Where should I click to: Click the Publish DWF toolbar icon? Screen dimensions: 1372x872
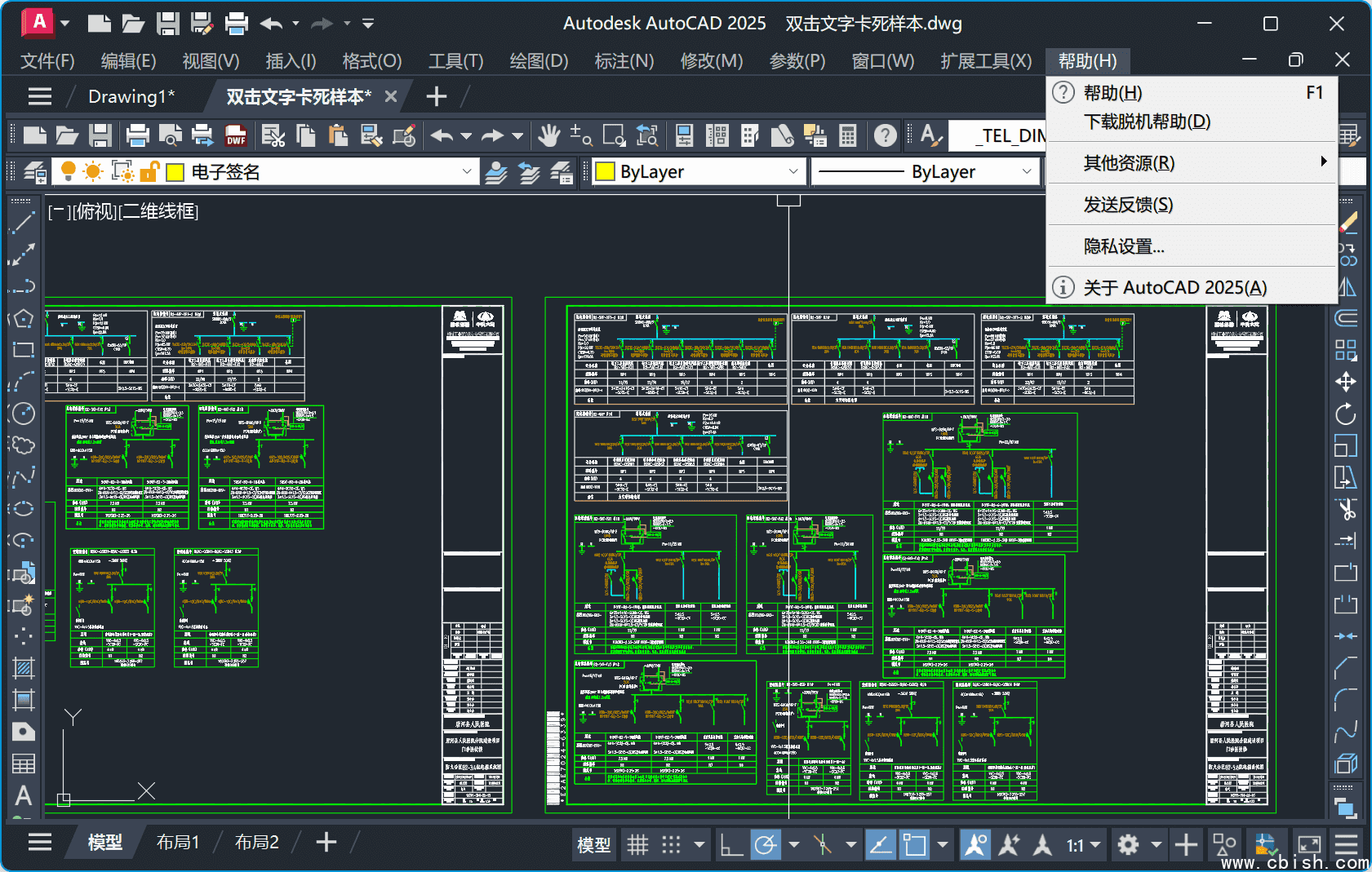click(x=236, y=135)
